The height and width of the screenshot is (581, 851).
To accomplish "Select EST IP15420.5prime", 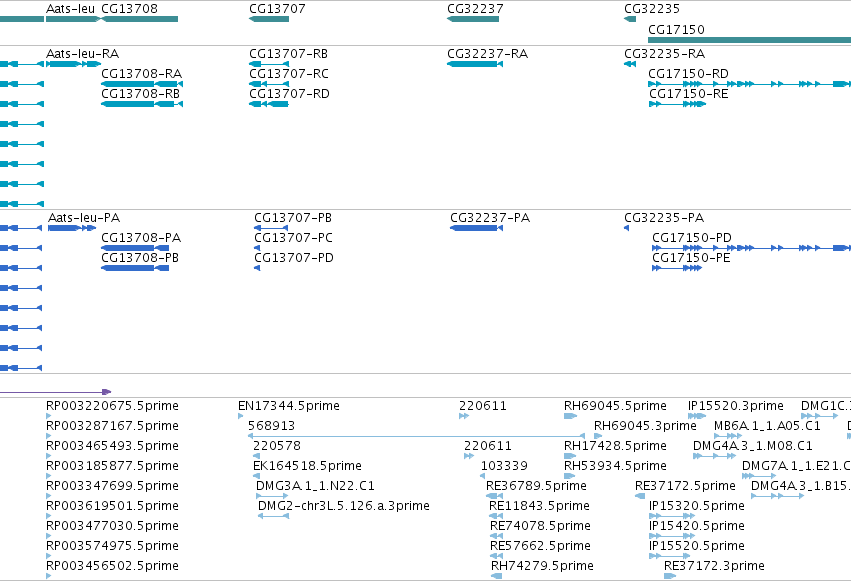I will 672,536.
